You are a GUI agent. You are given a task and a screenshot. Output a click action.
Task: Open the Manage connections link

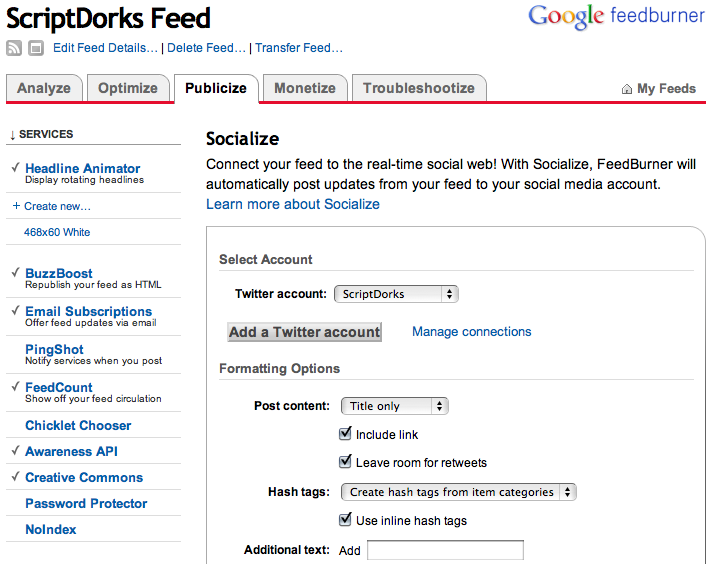tap(472, 332)
